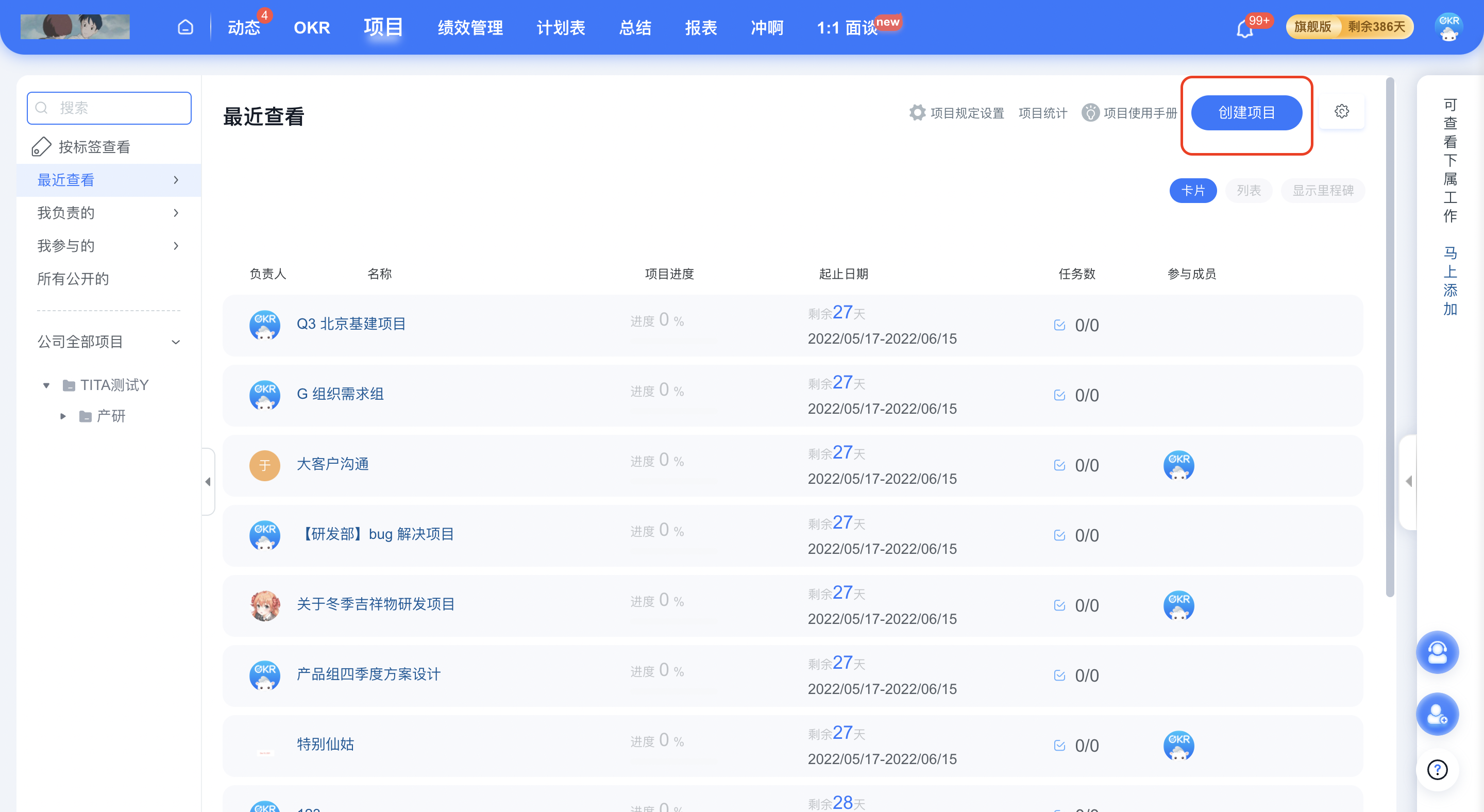Go to the home icon

(185, 27)
